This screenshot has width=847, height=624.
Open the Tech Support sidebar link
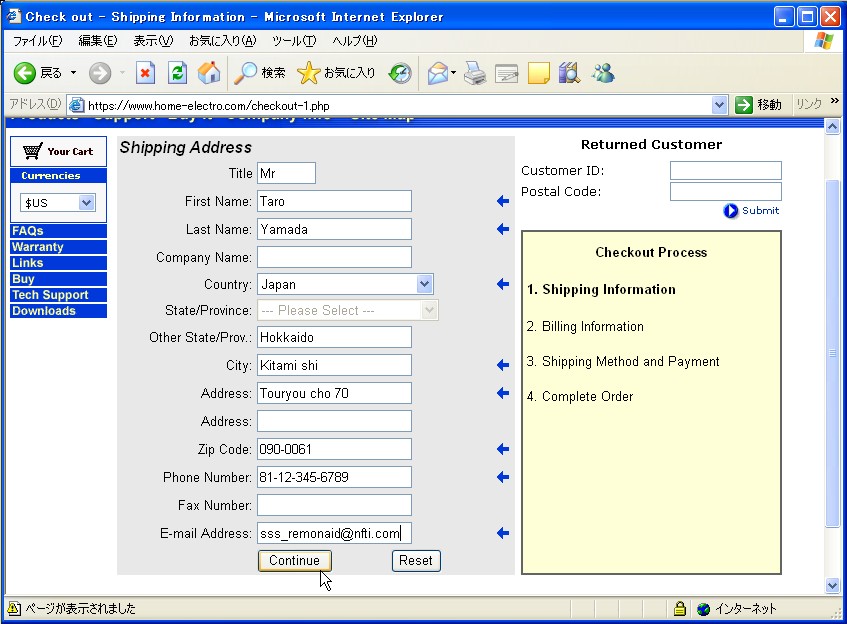tap(50, 295)
